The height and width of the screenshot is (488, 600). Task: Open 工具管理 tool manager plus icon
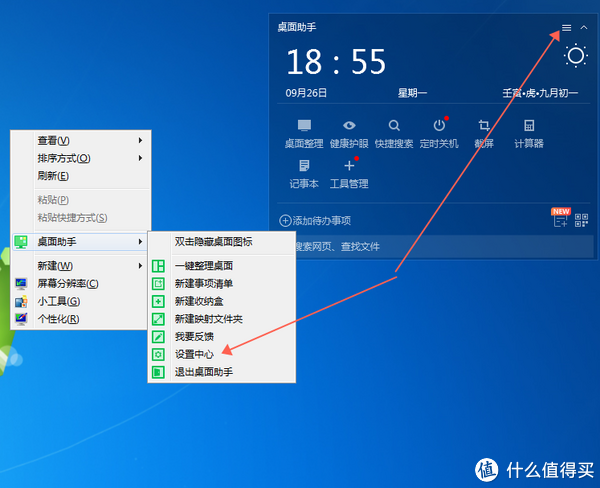pos(349,174)
